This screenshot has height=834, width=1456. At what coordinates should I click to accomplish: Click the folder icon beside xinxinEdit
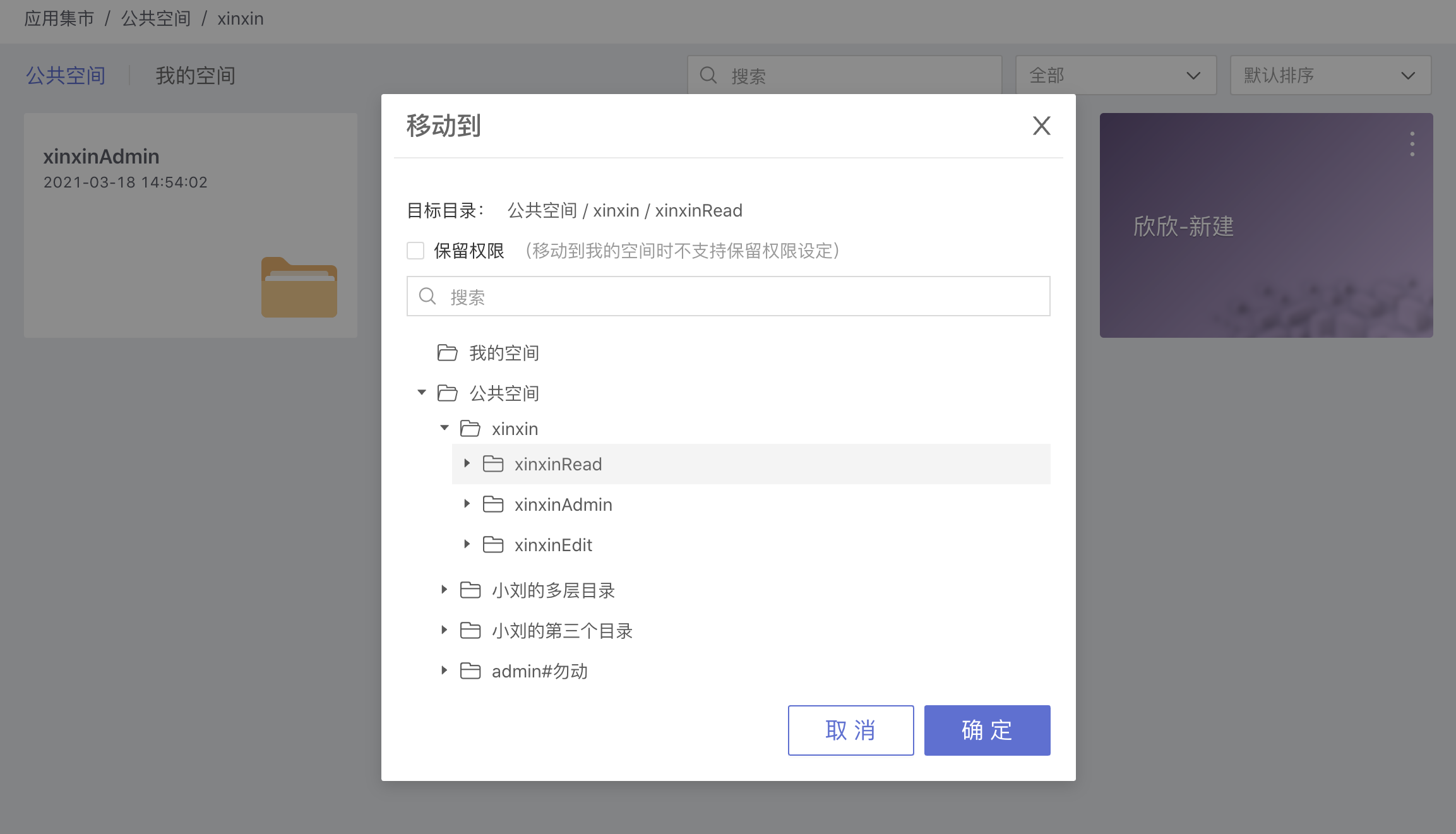[492, 544]
